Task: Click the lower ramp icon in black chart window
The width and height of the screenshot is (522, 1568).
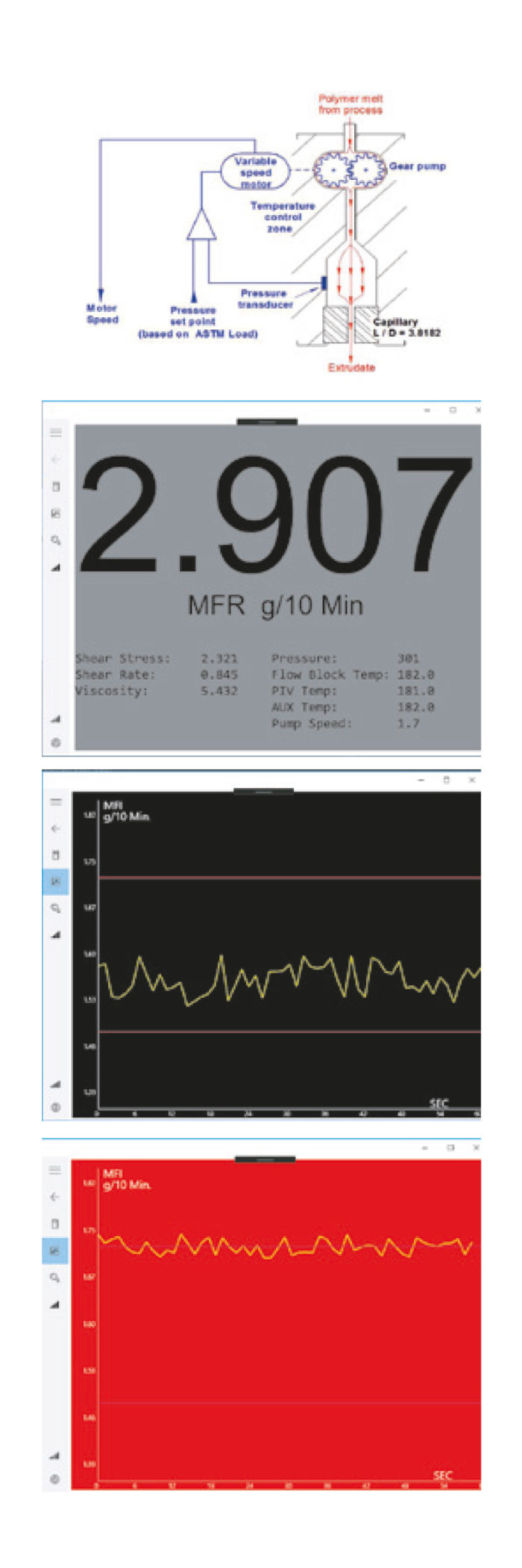Action: click(x=56, y=1084)
